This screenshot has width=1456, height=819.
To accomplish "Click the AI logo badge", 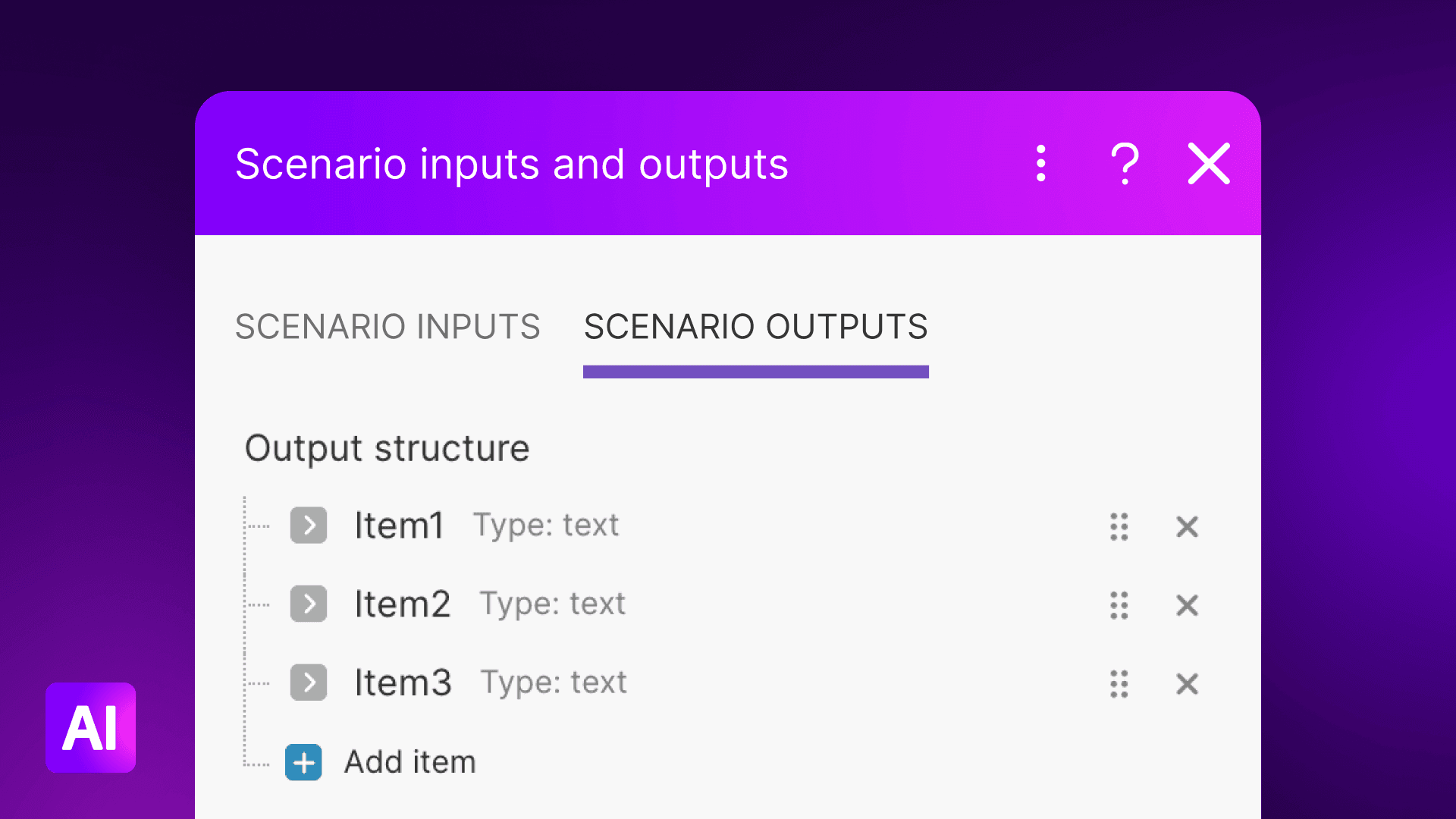I will tap(90, 728).
